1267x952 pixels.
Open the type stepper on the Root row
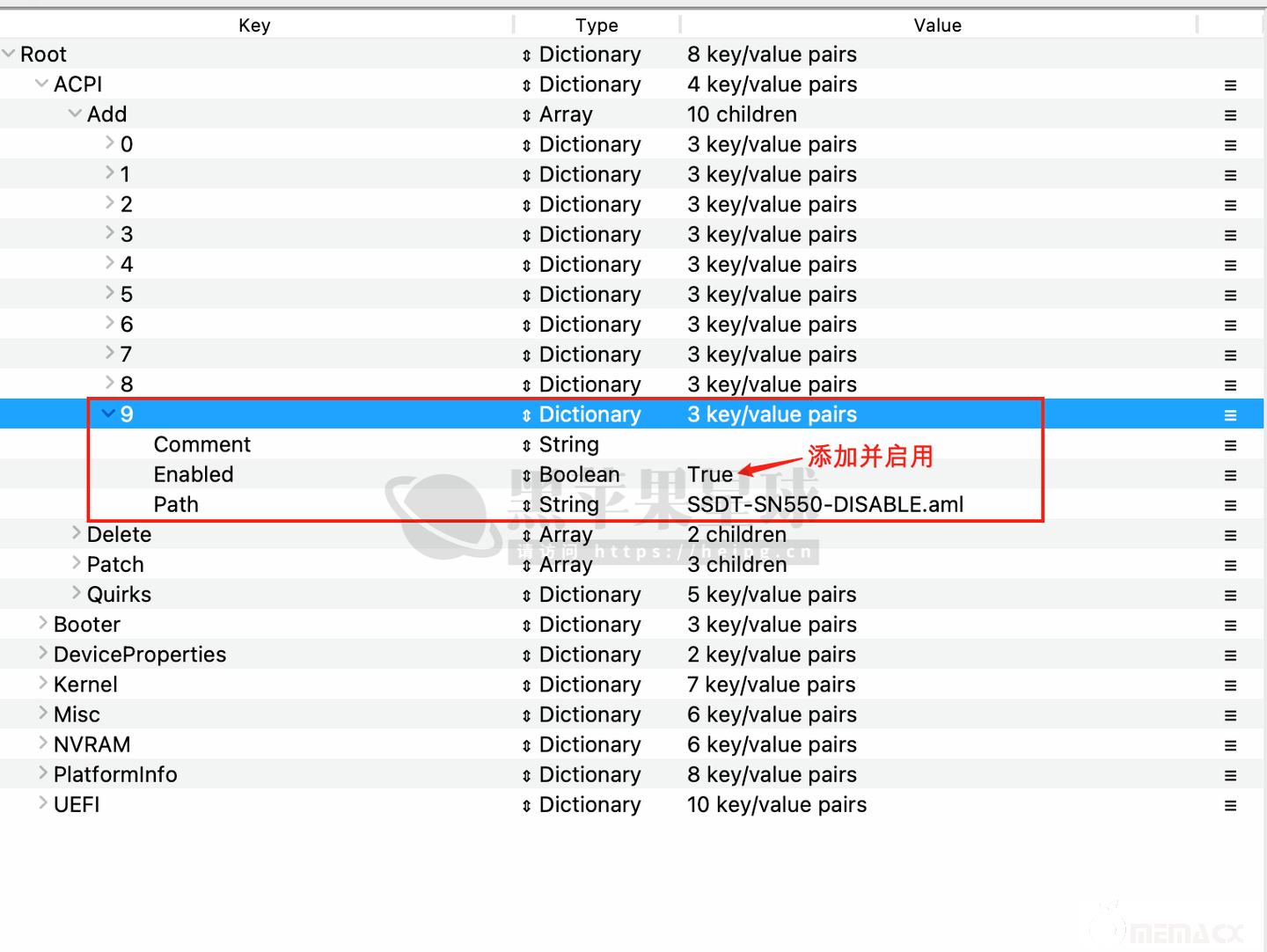tap(526, 55)
